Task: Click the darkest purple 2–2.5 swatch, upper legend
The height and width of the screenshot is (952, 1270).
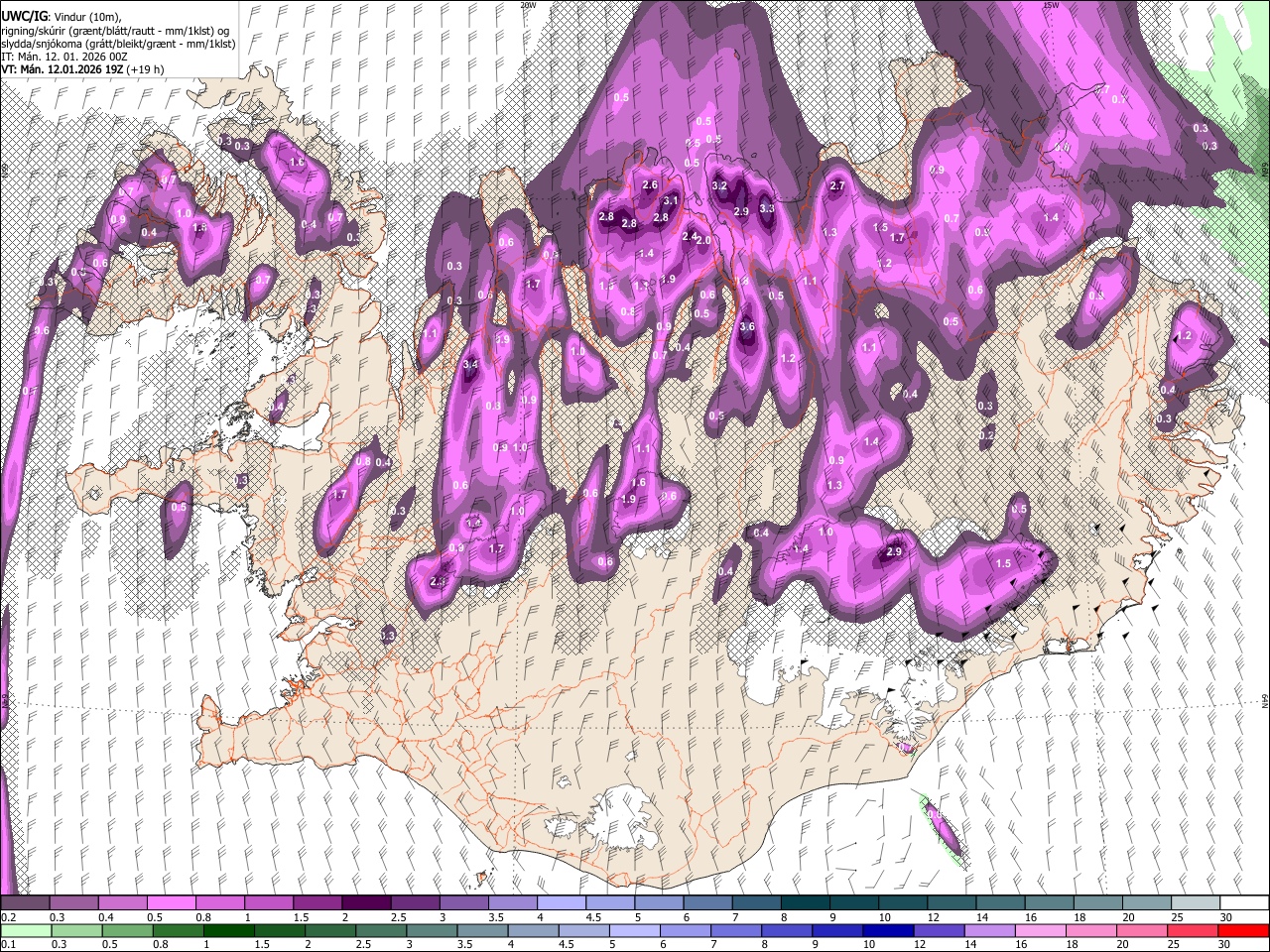Action: 365,903
